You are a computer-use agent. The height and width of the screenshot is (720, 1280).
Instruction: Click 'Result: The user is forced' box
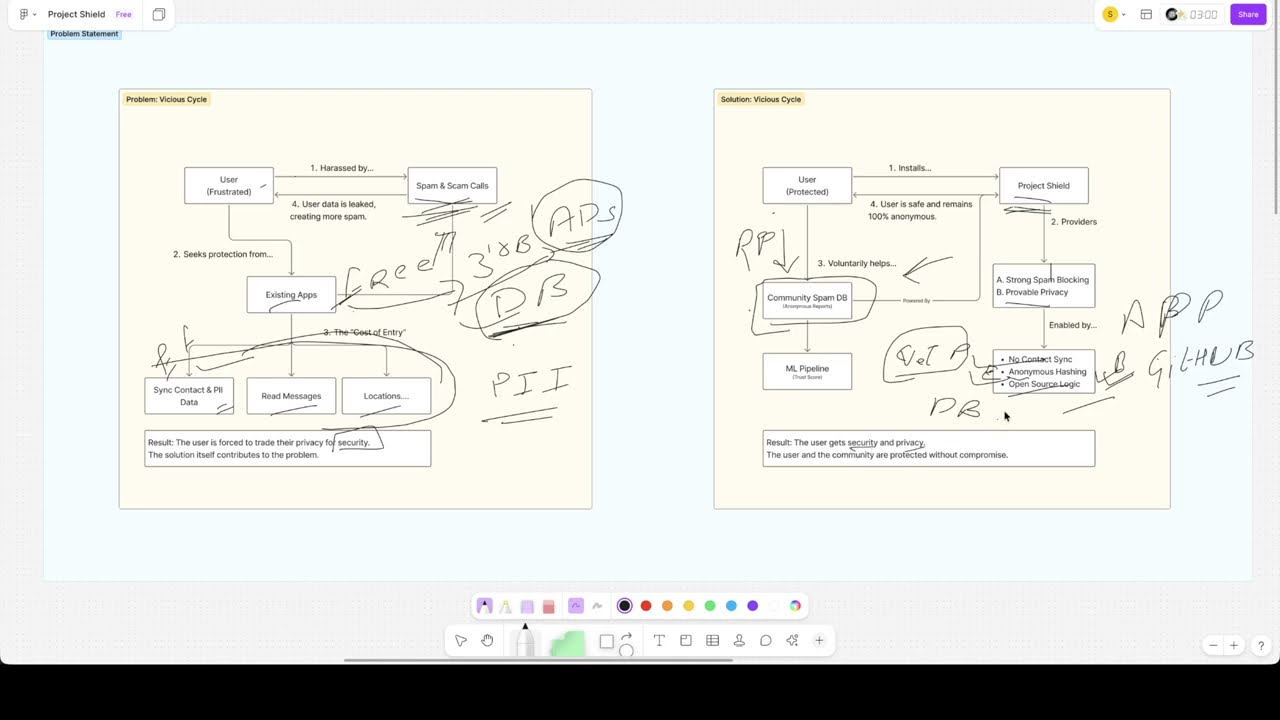tap(288, 448)
